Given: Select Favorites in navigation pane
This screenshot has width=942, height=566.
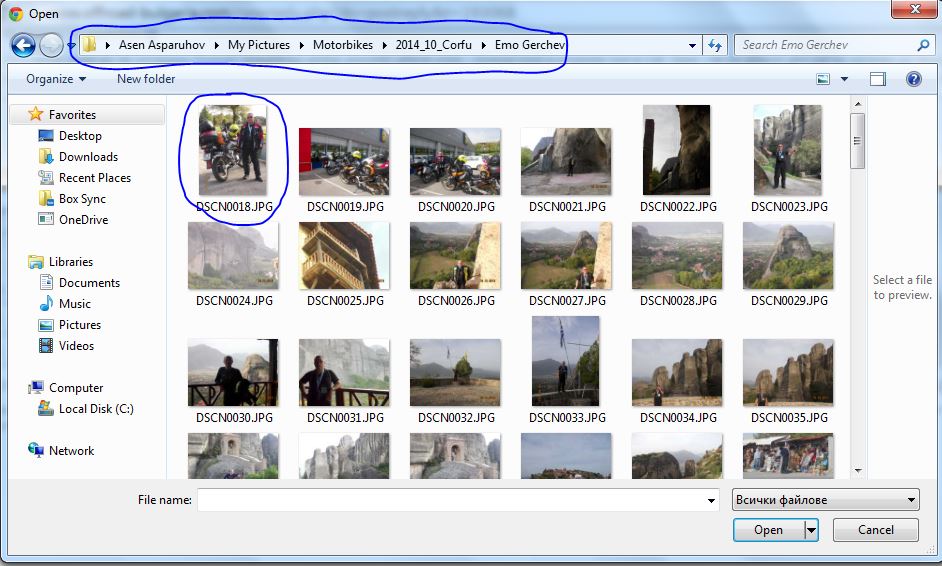Looking at the screenshot, I should [72, 114].
